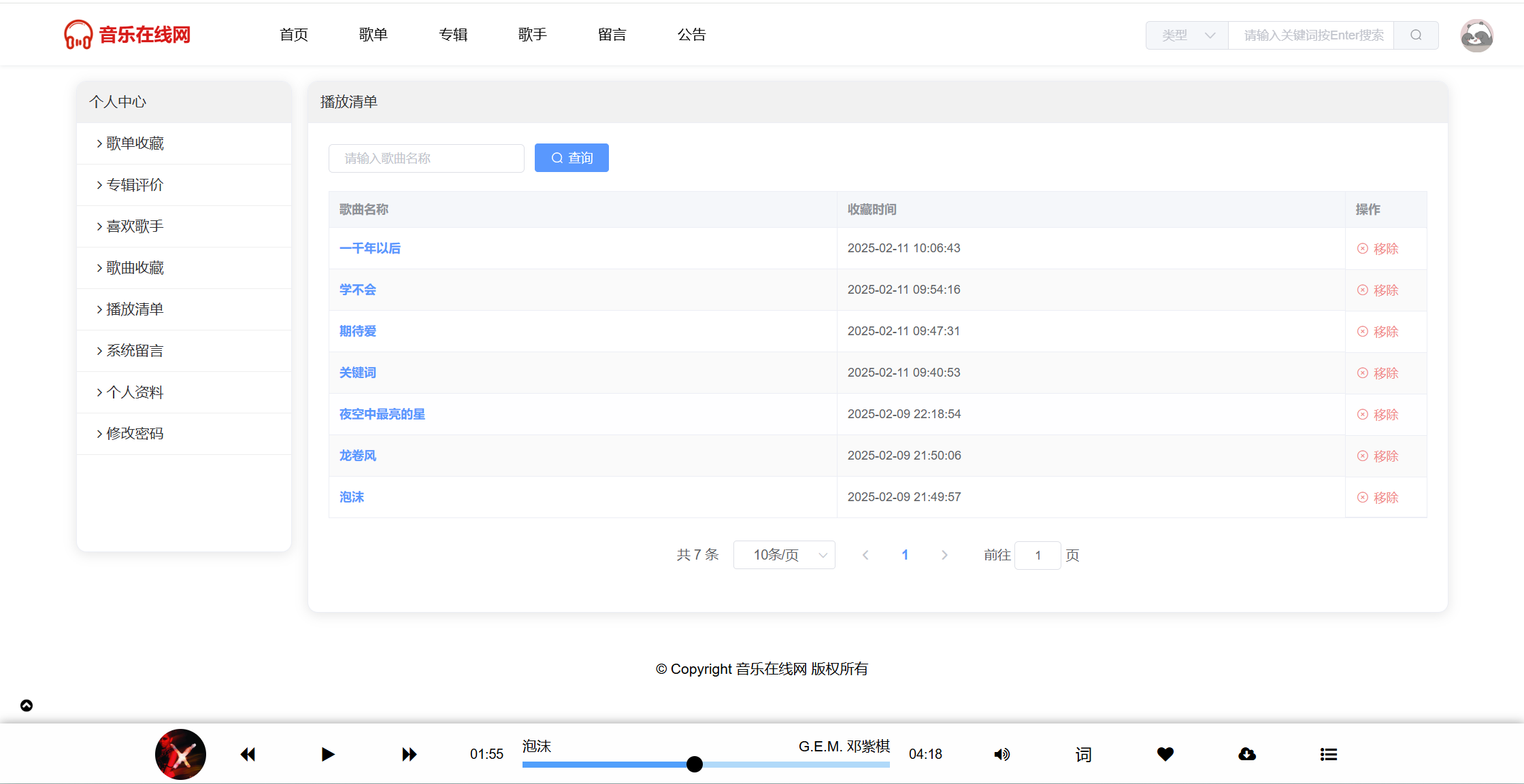Open the 专辑 navigation menu item
This screenshot has height=784, width=1524.
click(453, 35)
